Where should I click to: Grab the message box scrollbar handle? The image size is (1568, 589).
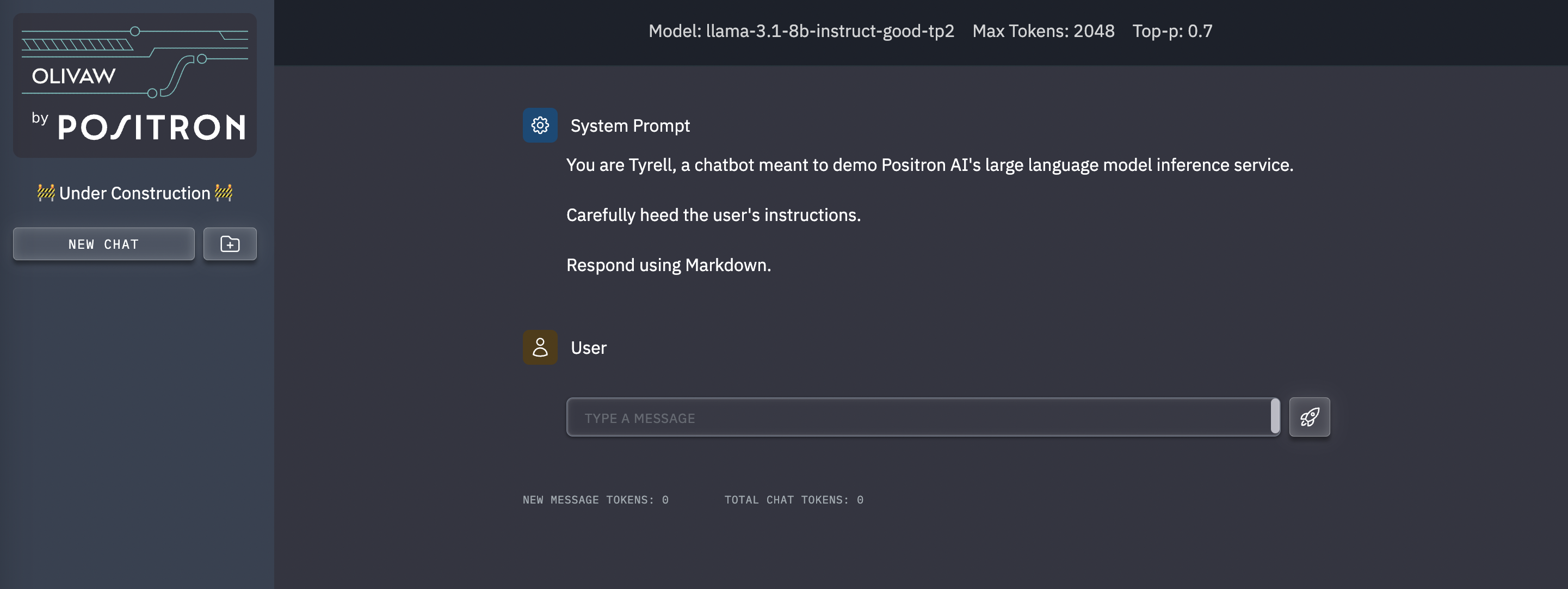[x=1275, y=416]
